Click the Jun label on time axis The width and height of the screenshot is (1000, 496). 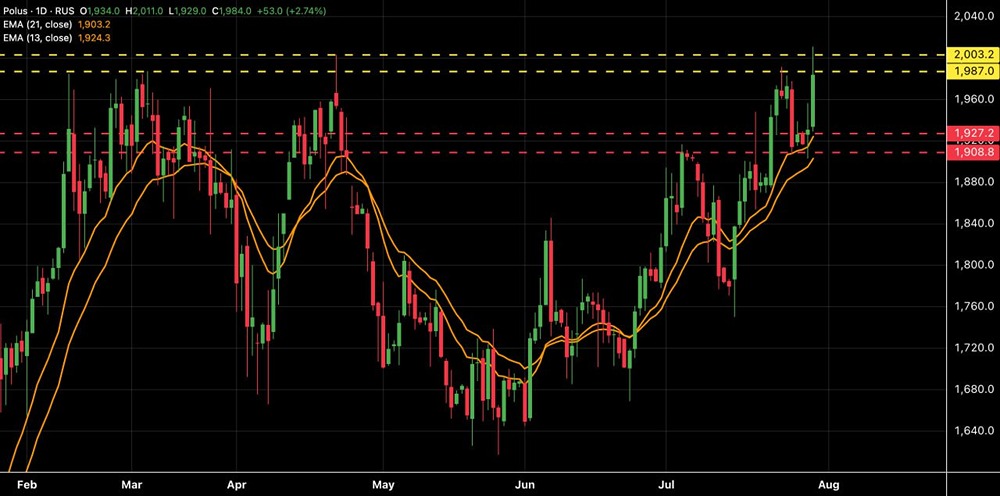(x=524, y=485)
